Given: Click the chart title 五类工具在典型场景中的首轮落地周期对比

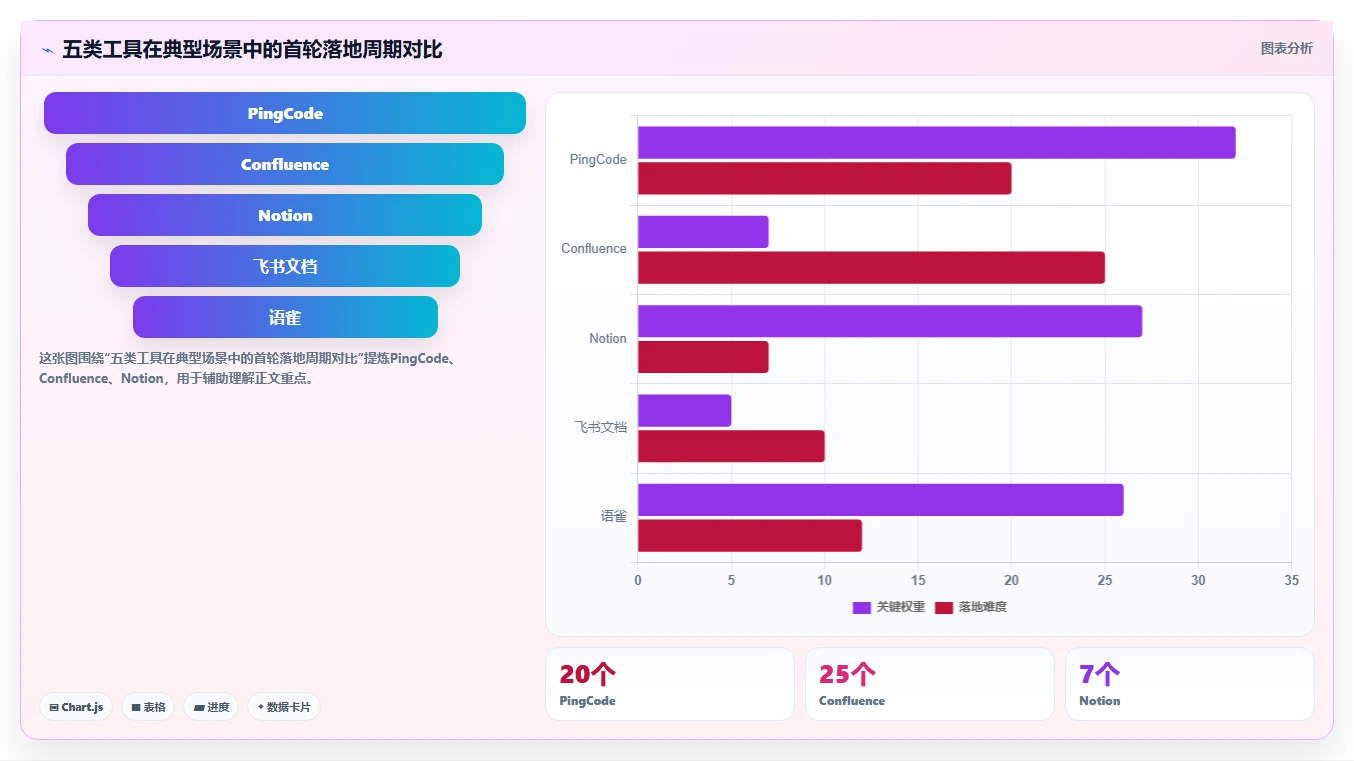Looking at the screenshot, I should click(x=252, y=49).
